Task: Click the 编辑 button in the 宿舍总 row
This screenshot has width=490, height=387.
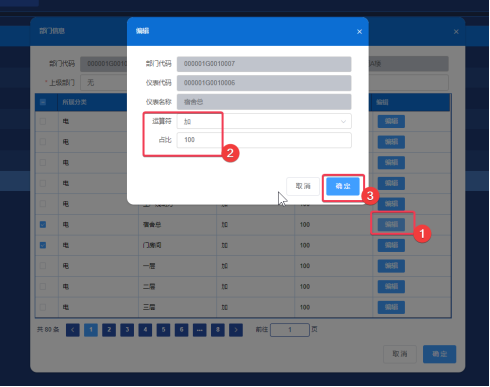Action: coord(391,224)
